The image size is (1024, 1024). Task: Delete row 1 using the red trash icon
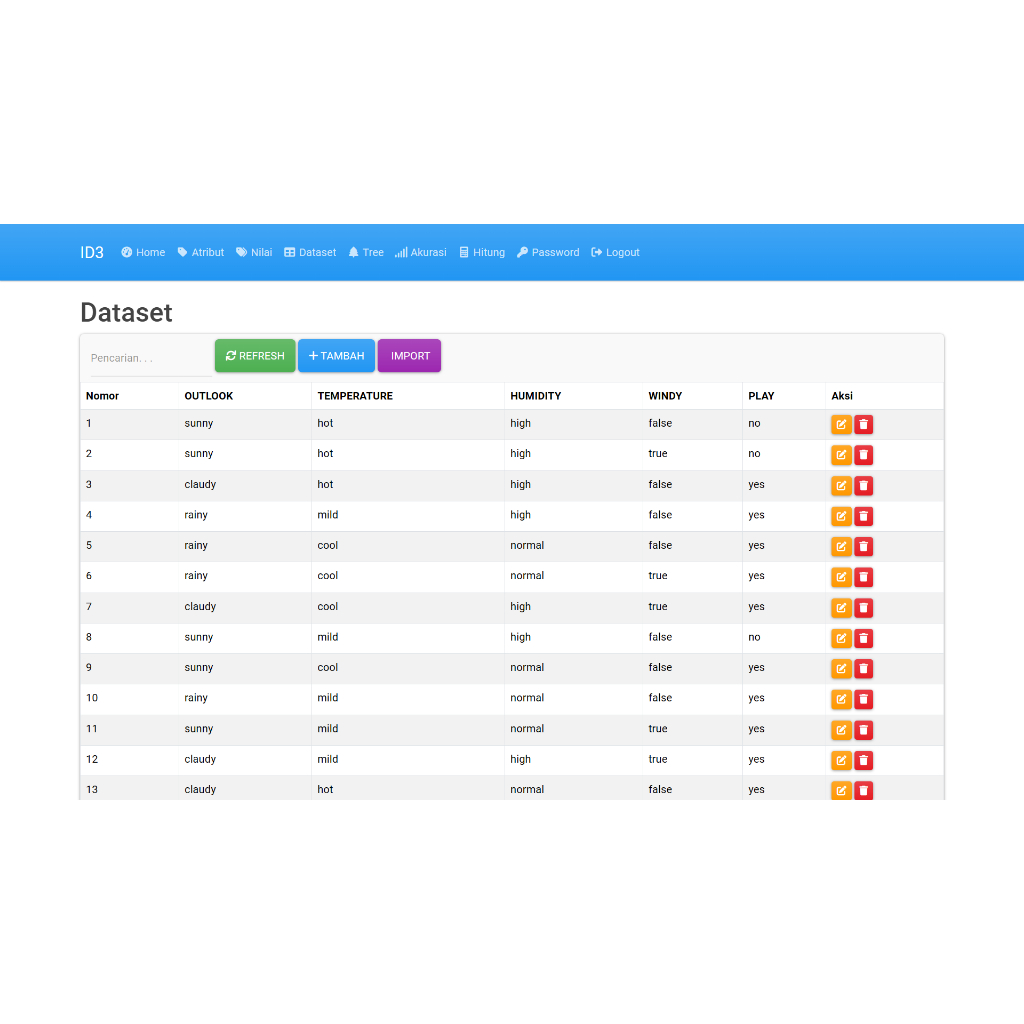[863, 424]
